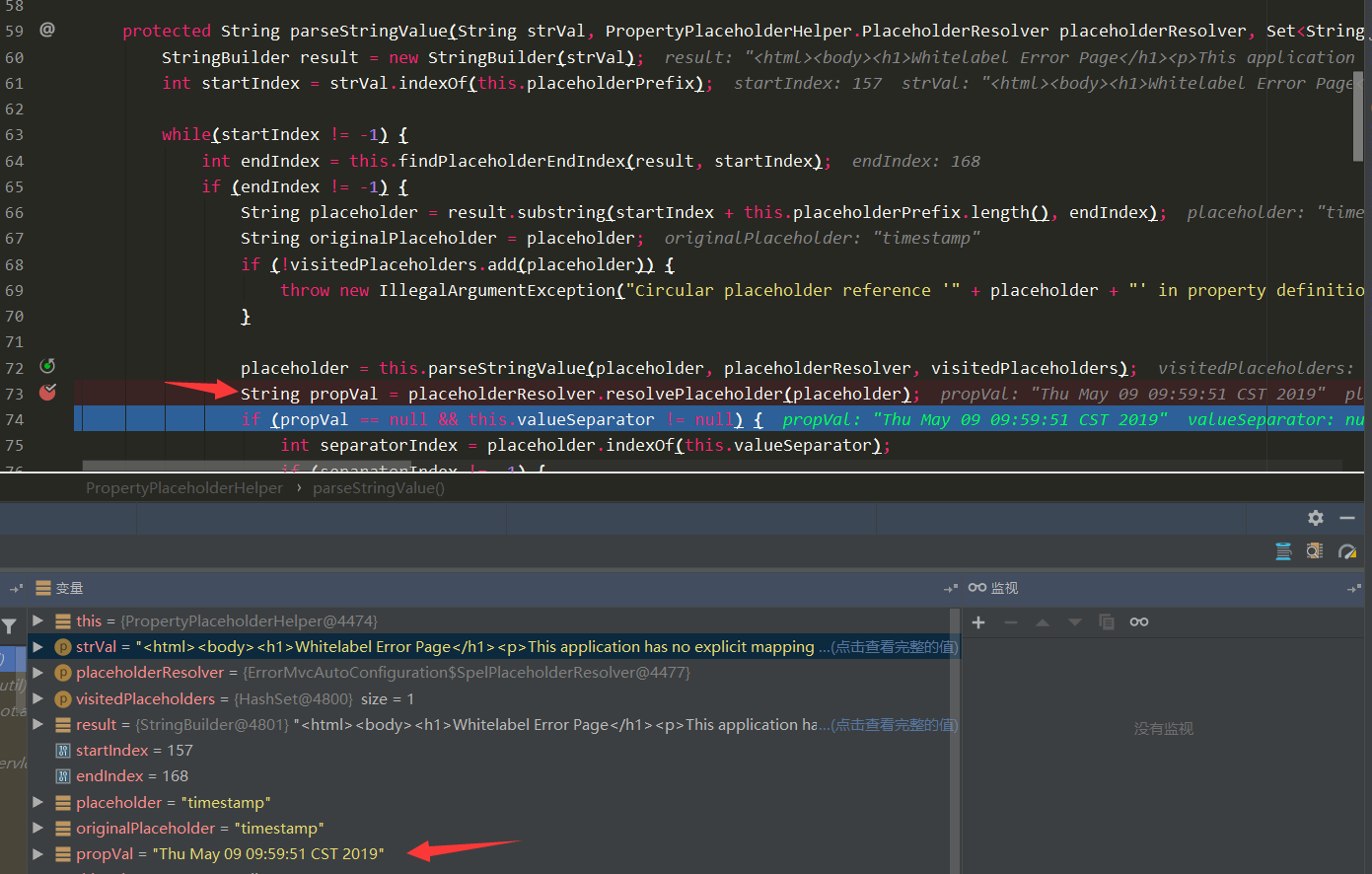
Task: Expand the strVal variable node
Action: click(x=37, y=646)
